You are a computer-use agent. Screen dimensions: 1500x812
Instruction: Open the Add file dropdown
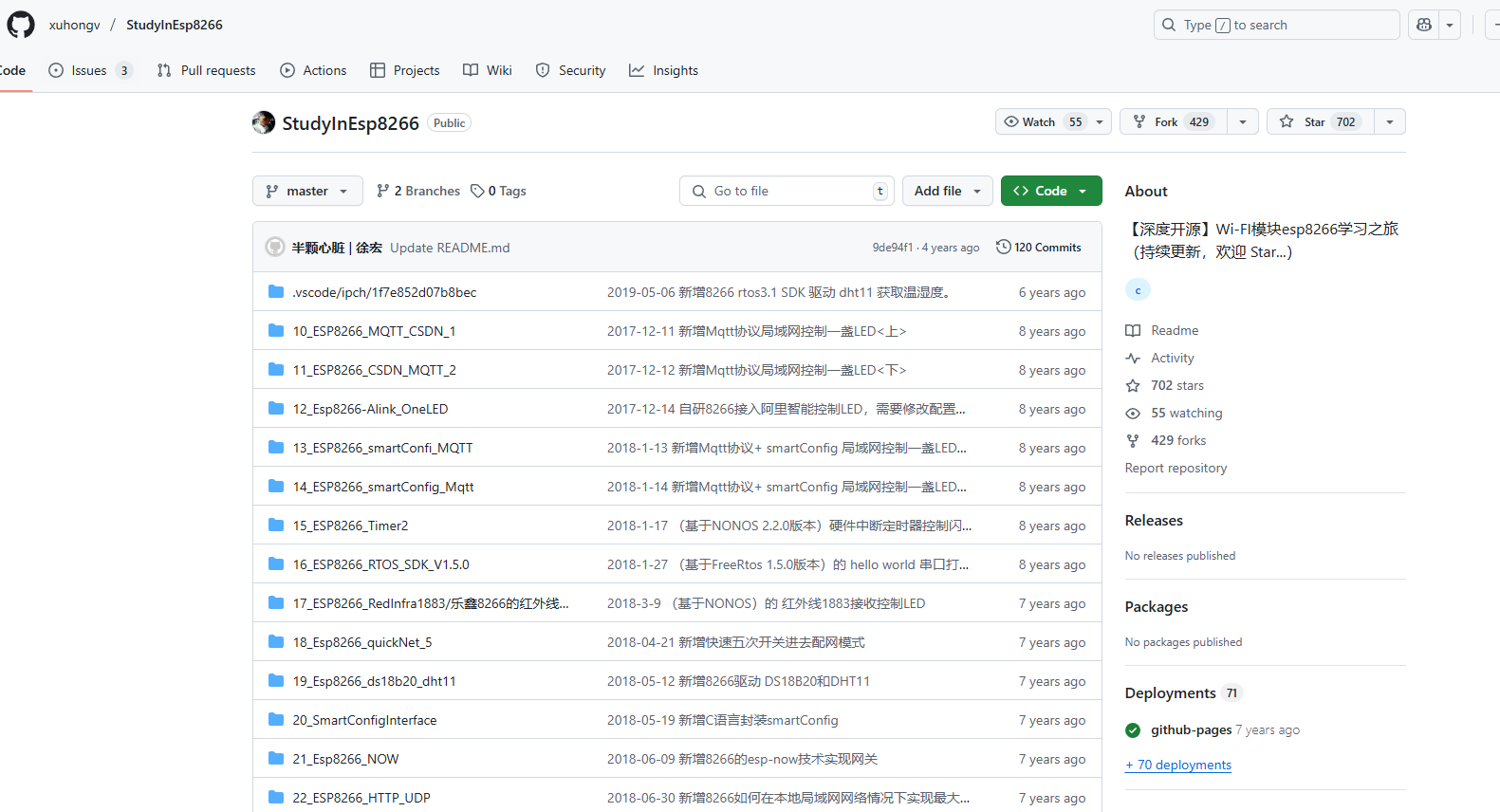click(x=948, y=191)
